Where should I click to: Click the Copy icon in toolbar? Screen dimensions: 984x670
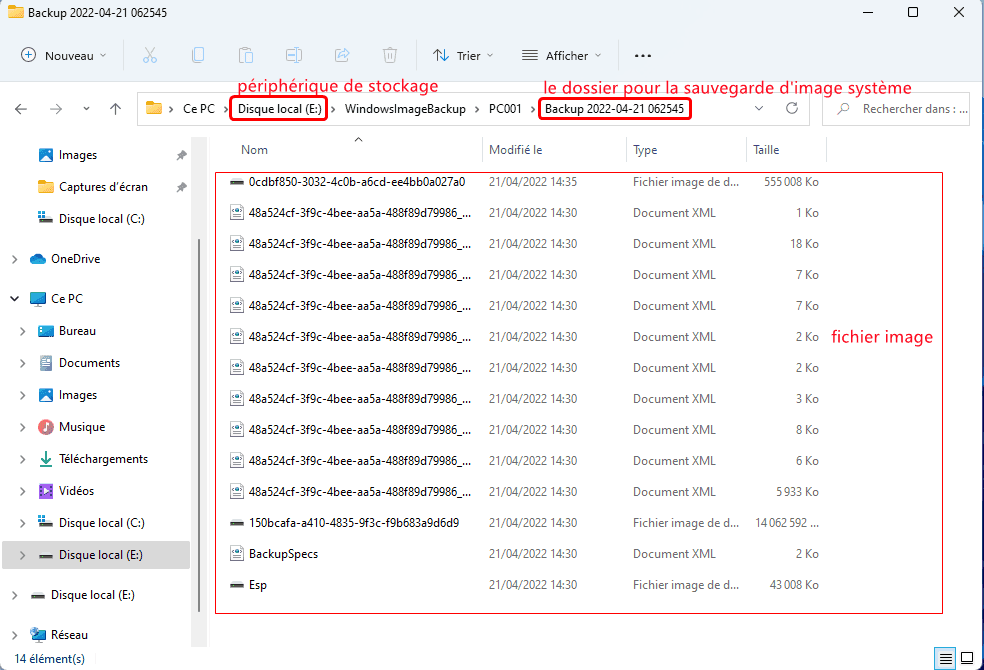pyautogui.click(x=198, y=56)
